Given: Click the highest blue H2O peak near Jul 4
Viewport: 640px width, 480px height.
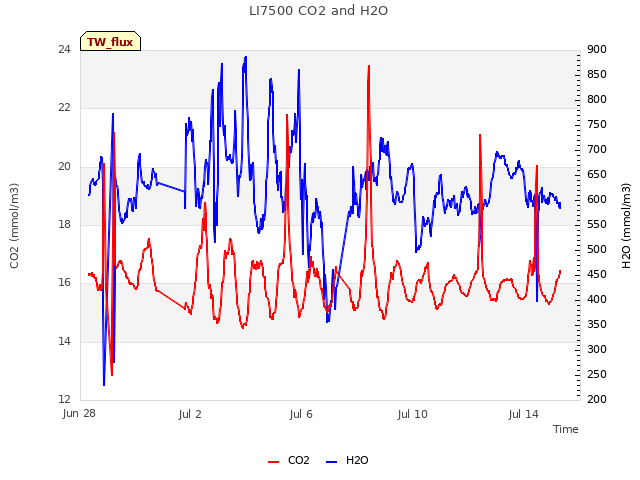Looking at the screenshot, I should click(x=245, y=57).
